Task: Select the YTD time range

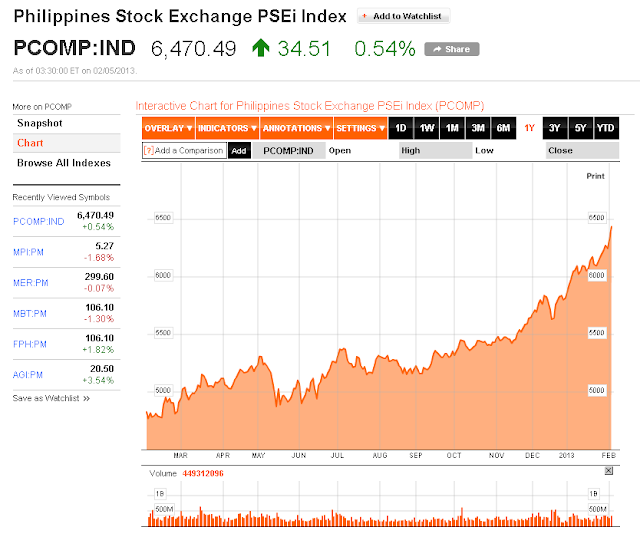Action: [606, 128]
